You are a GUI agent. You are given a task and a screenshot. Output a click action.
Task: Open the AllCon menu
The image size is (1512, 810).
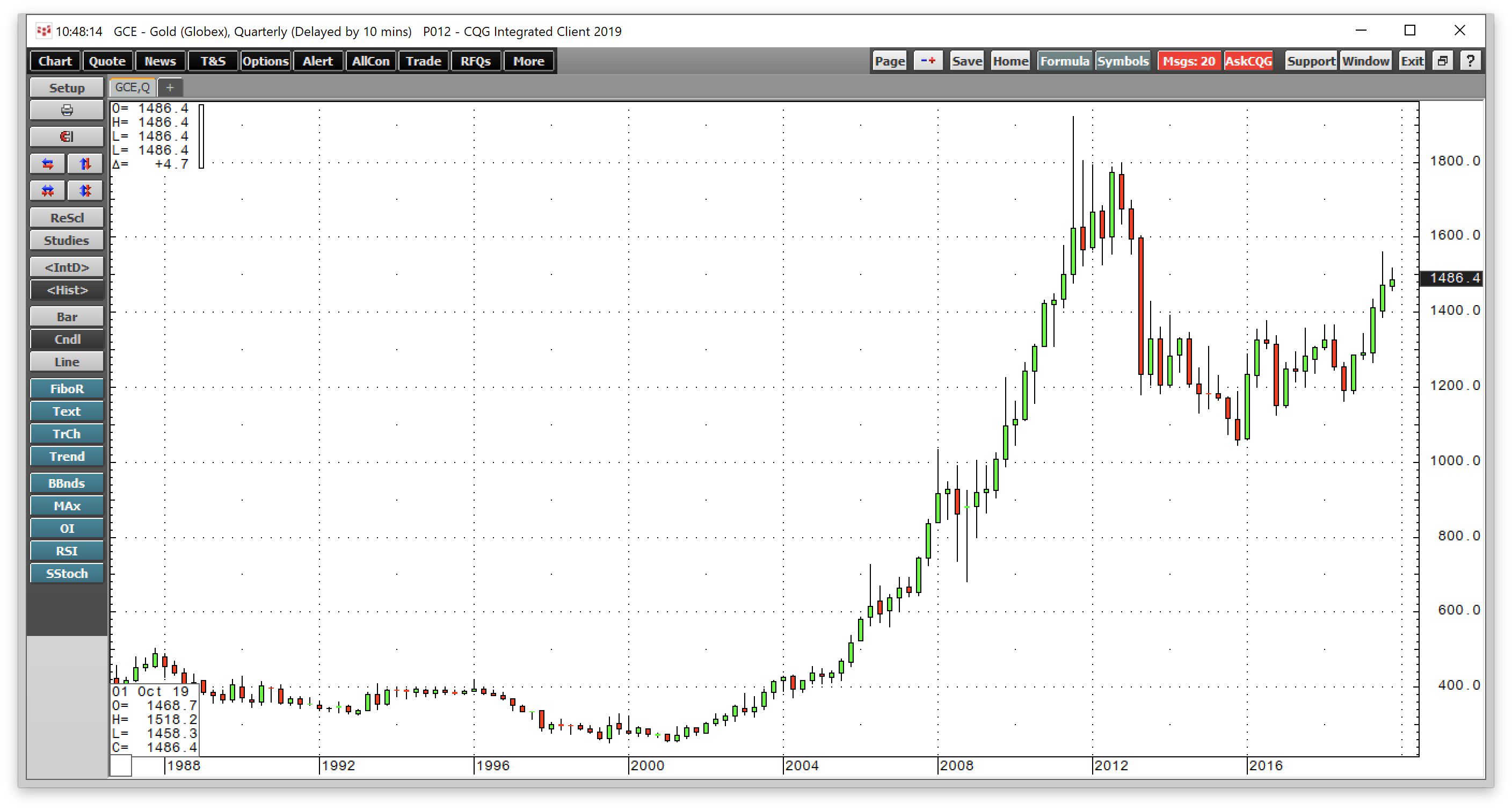[370, 61]
